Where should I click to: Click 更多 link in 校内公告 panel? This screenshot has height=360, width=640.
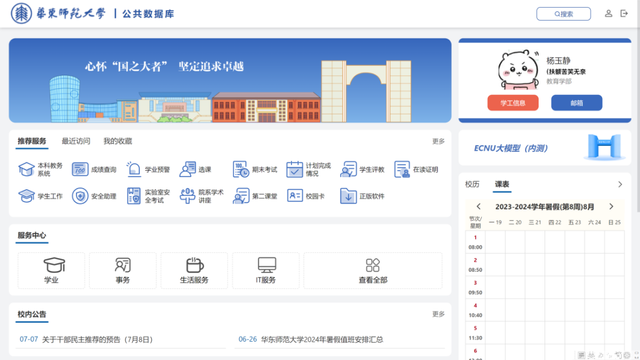point(438,314)
